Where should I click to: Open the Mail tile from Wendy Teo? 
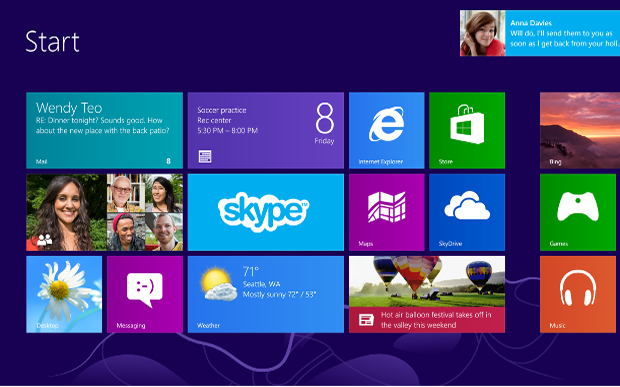(x=104, y=130)
